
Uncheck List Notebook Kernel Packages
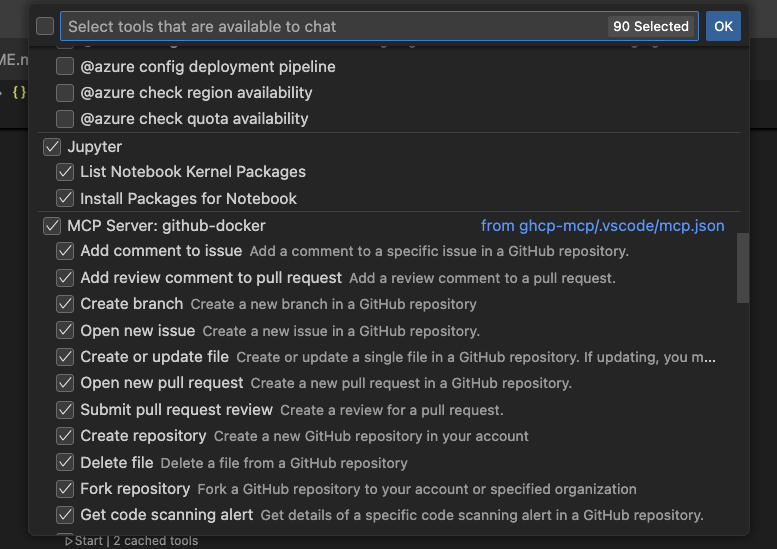[65, 172]
